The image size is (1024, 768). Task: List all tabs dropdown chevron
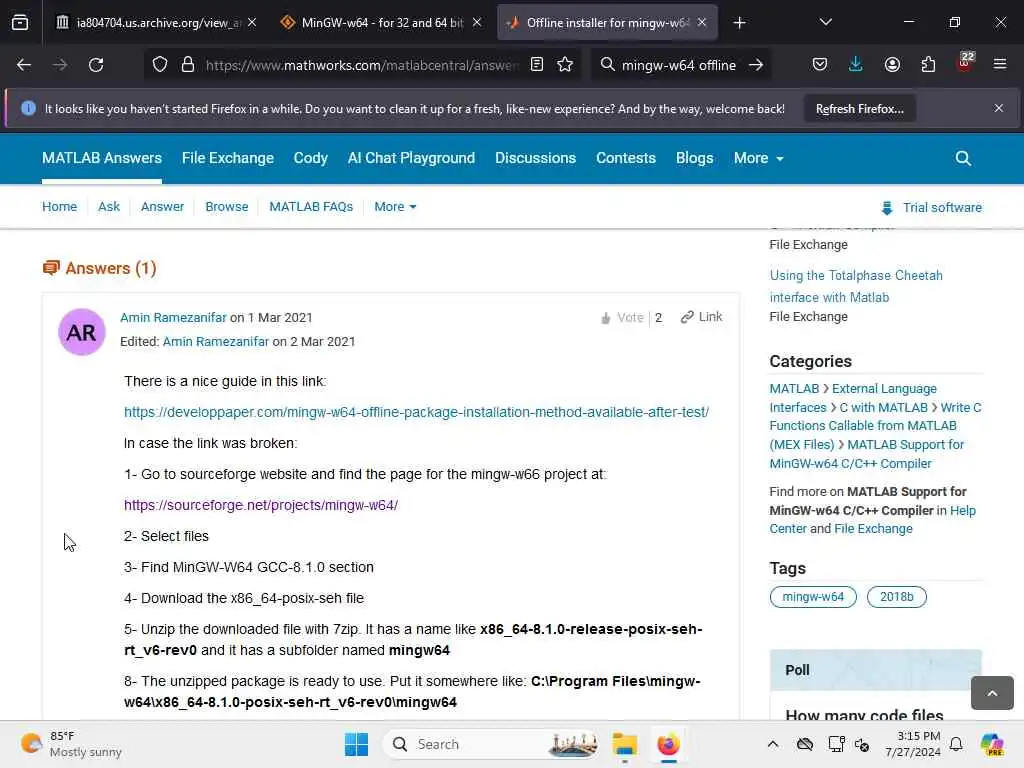825,22
